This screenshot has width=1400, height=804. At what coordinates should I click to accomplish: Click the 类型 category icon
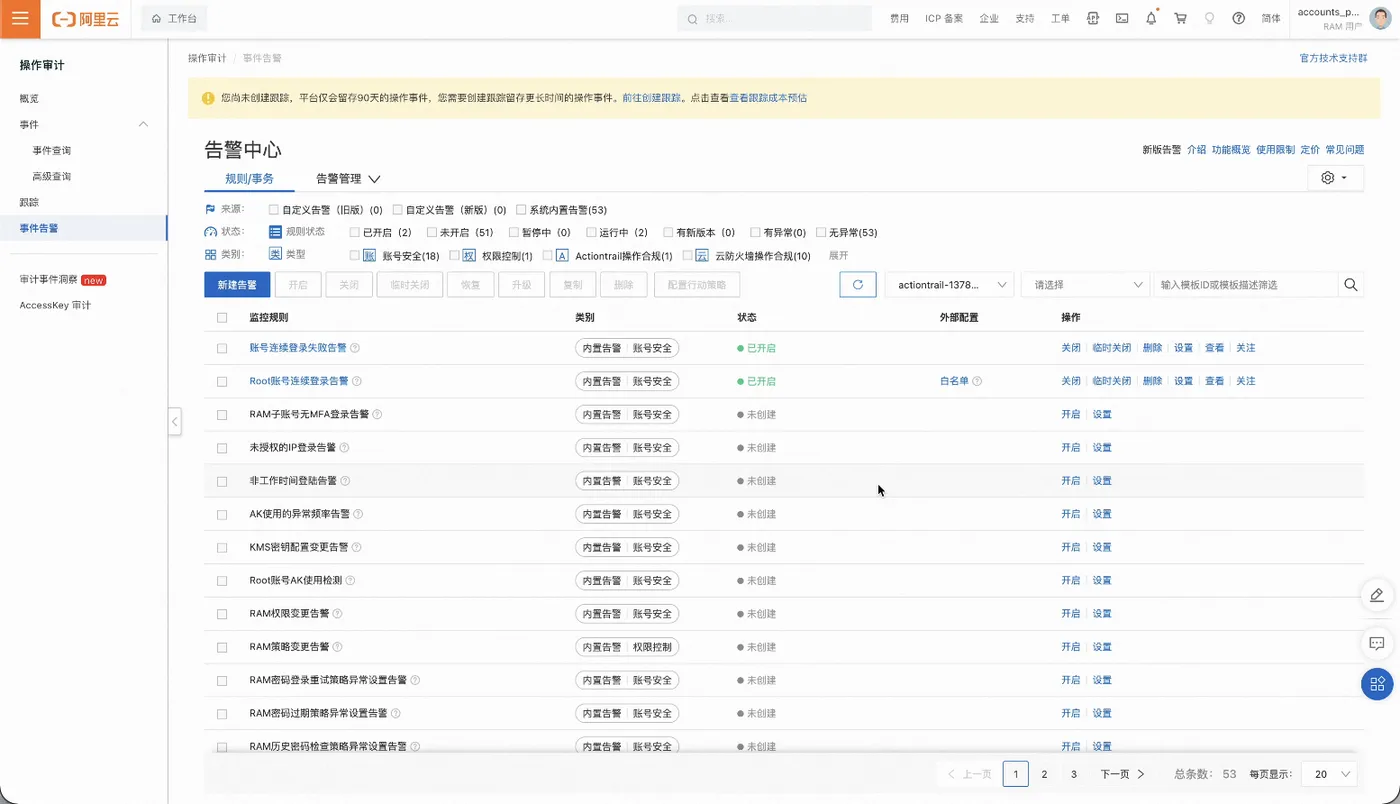tap(275, 255)
